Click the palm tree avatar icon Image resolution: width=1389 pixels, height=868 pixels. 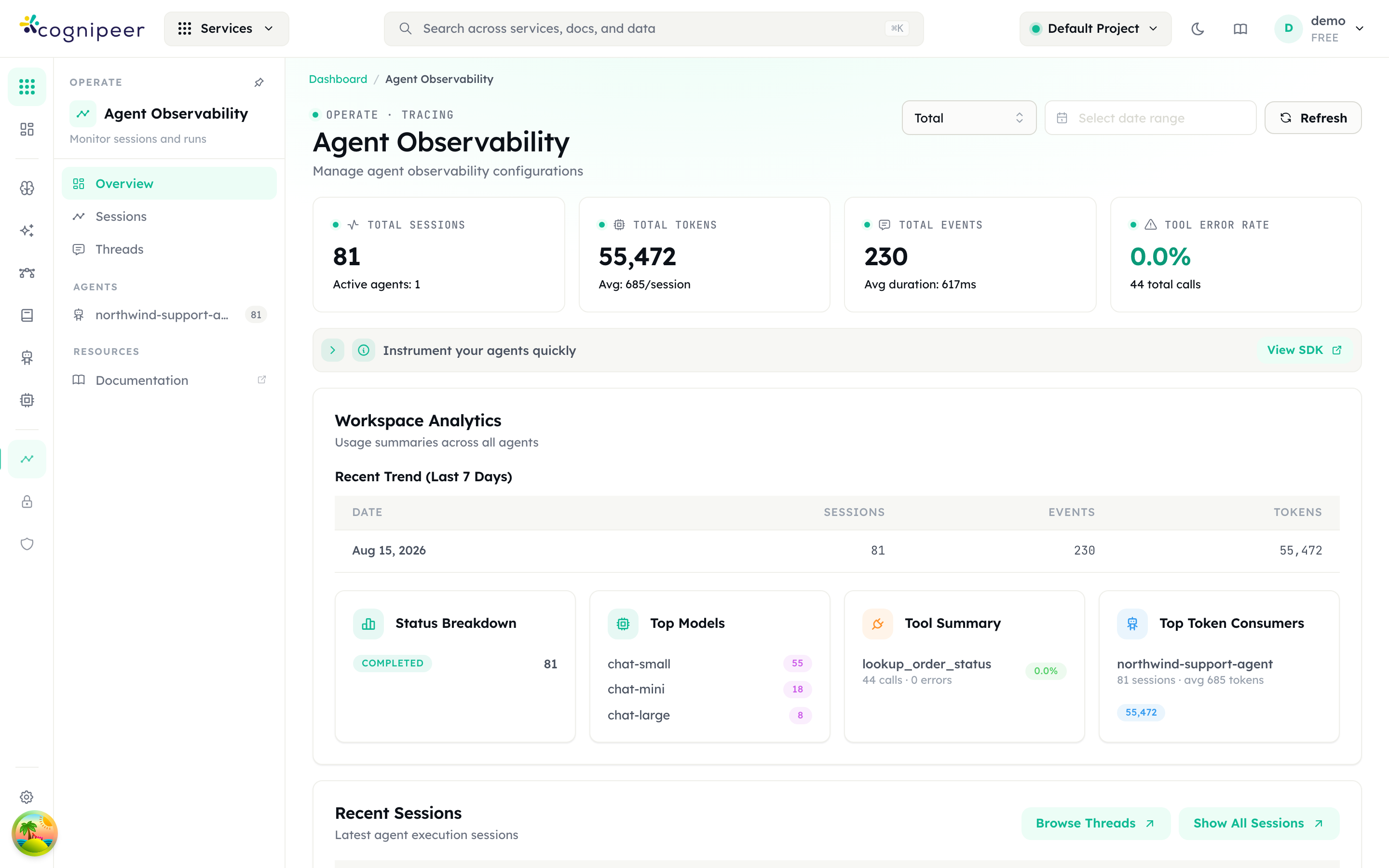[34, 833]
